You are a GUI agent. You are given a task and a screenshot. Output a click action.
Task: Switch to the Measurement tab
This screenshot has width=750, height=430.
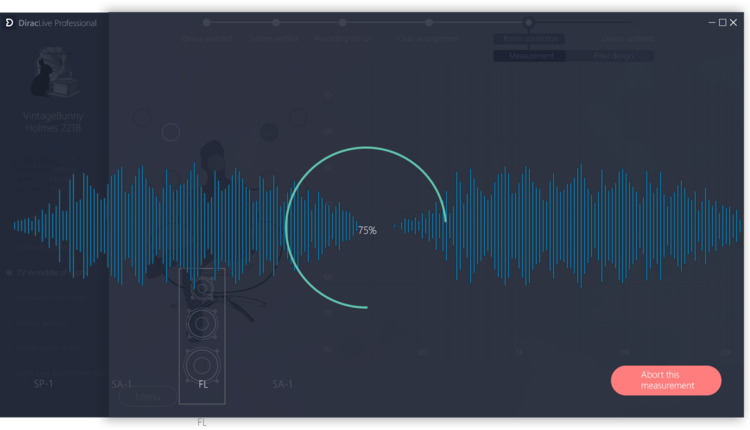(x=530, y=56)
